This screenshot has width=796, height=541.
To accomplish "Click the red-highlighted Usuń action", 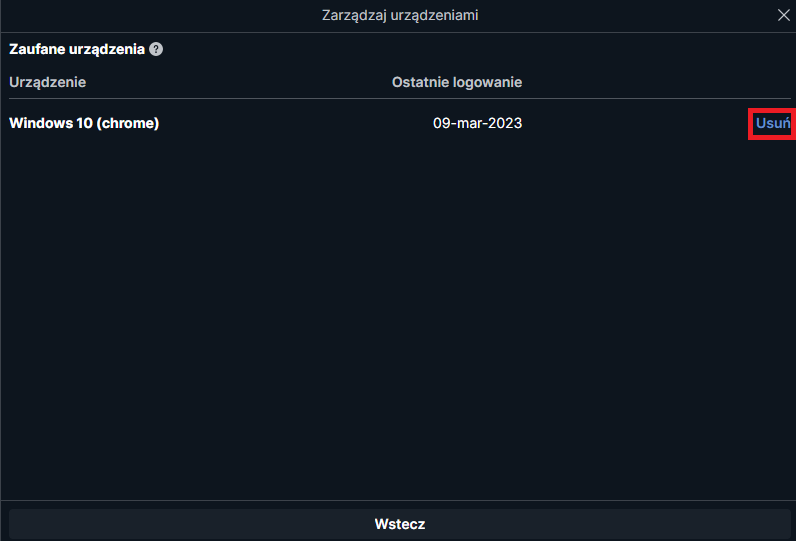I will coord(773,123).
